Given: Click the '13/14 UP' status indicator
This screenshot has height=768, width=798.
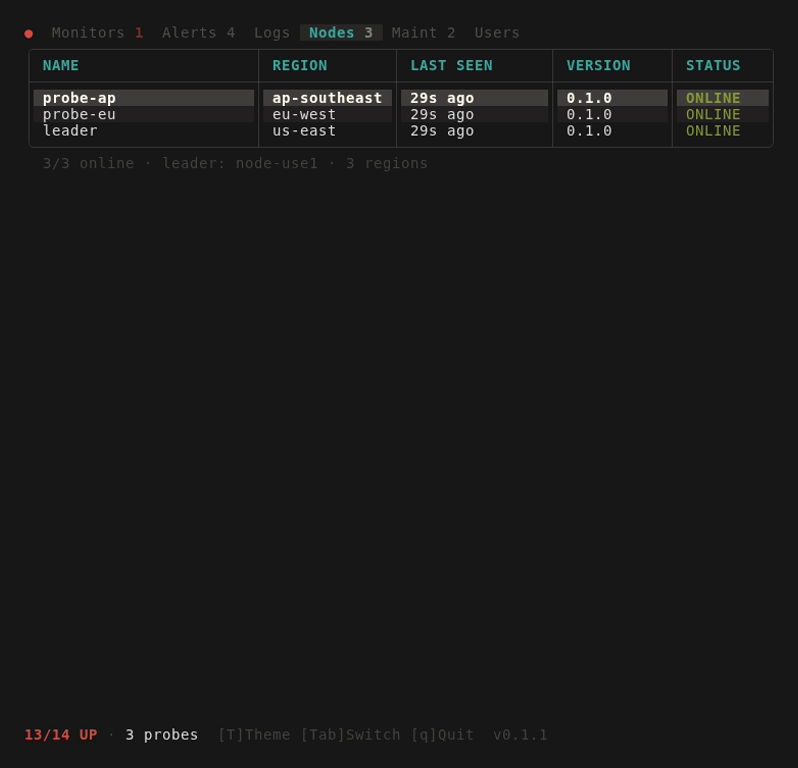Looking at the screenshot, I should click(61, 735).
